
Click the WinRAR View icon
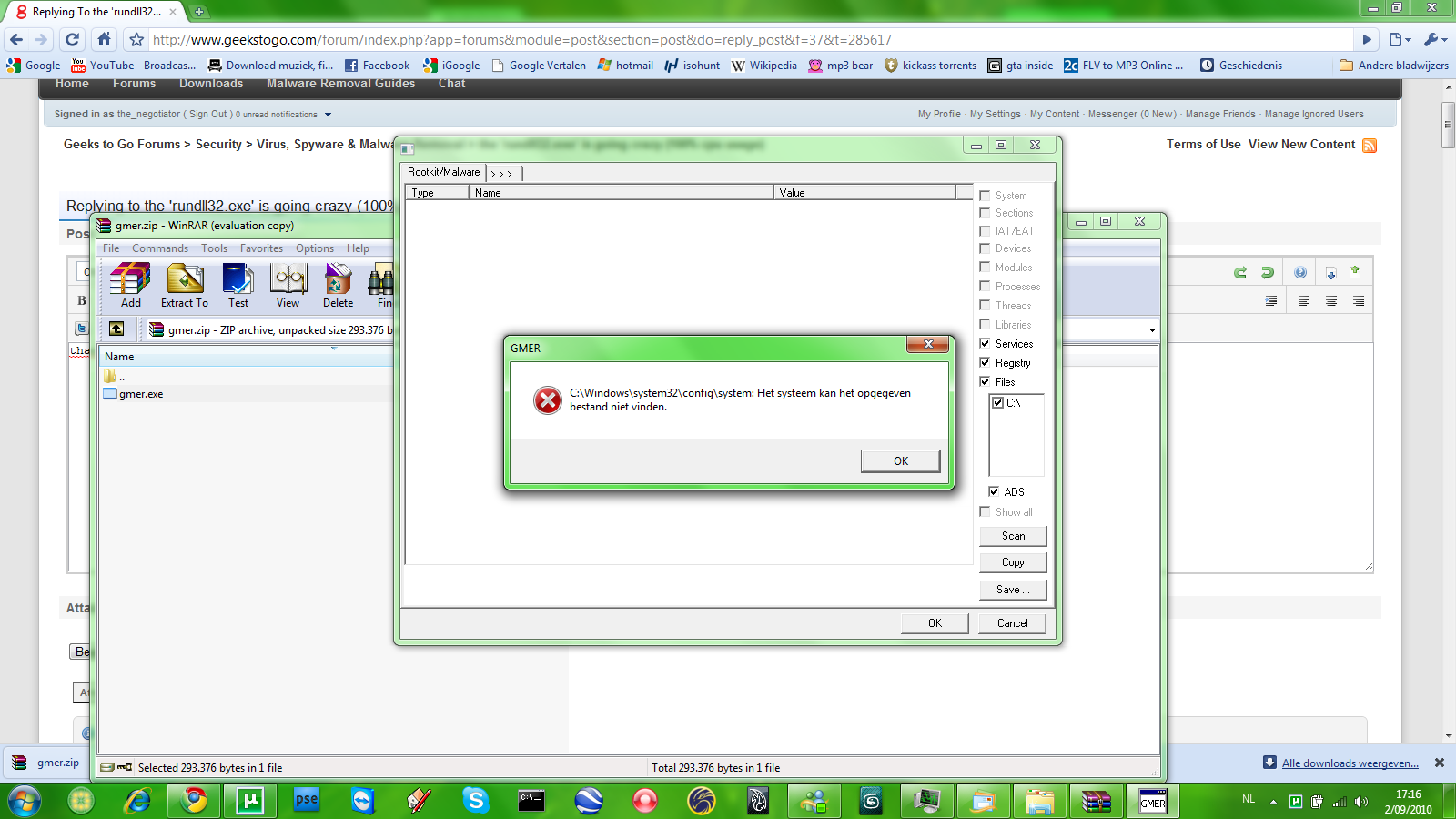pyautogui.click(x=288, y=286)
